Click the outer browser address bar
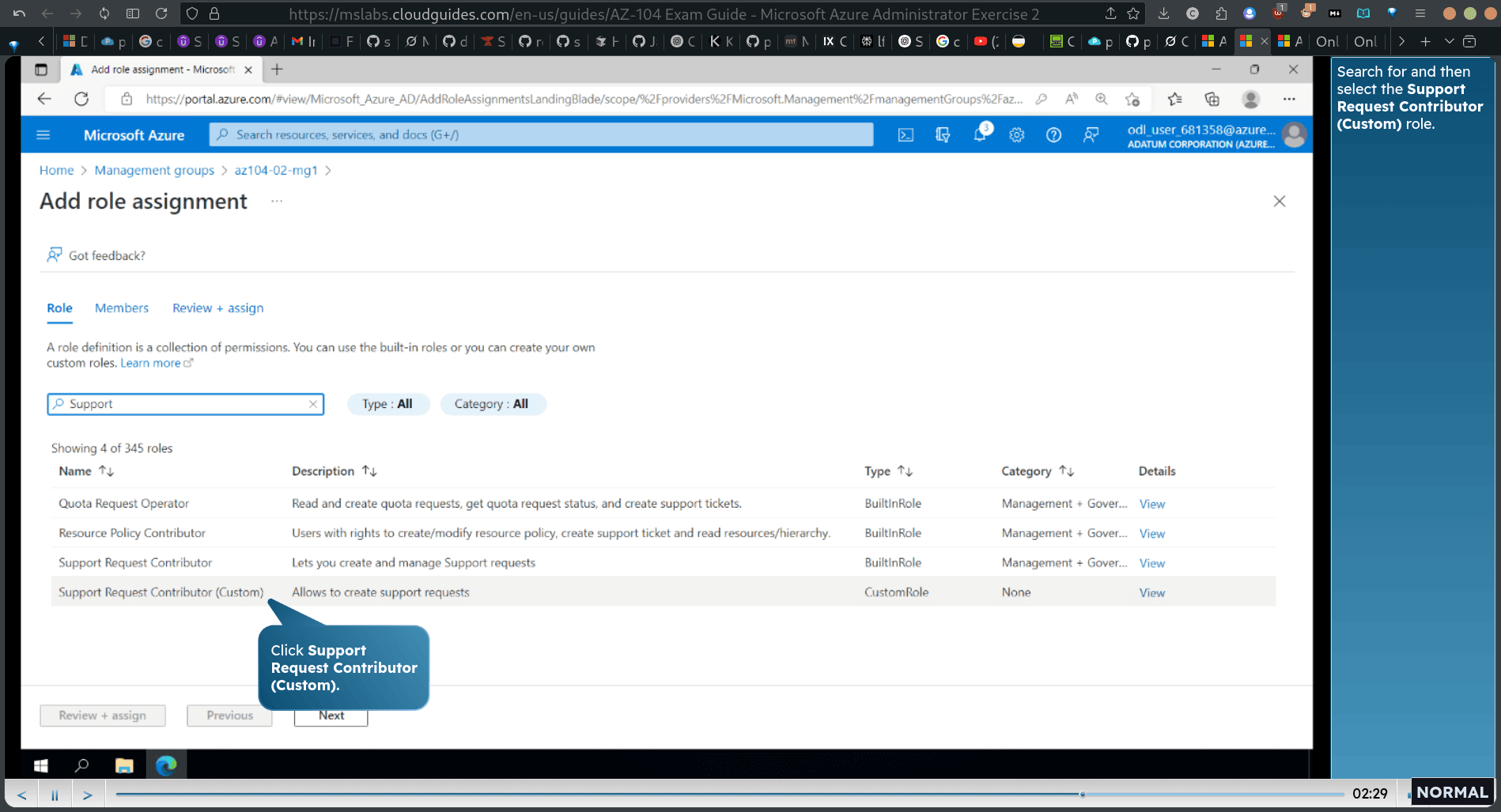This screenshot has width=1501, height=812. [664, 13]
